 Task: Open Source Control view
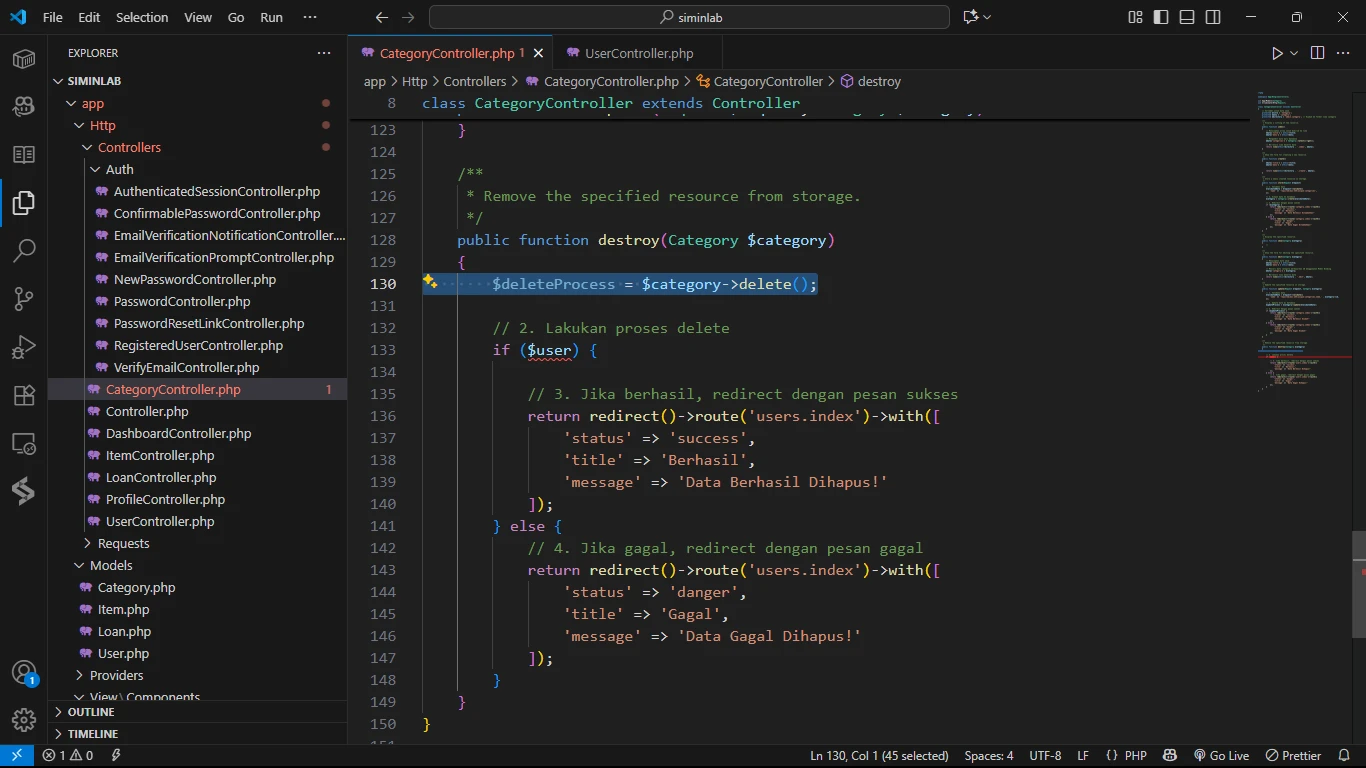pyautogui.click(x=24, y=298)
